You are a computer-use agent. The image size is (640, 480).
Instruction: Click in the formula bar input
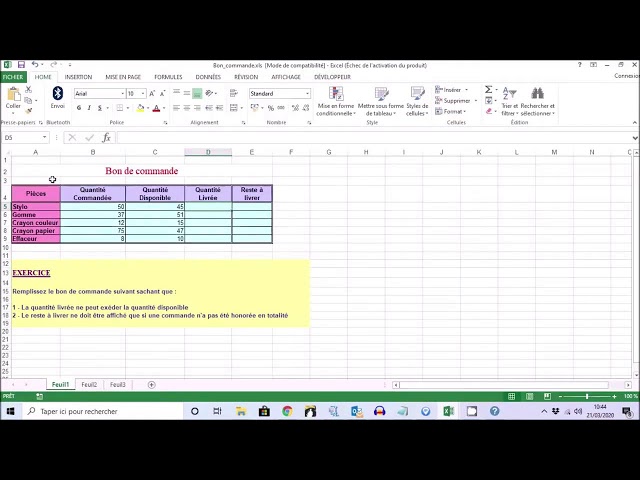coord(373,138)
